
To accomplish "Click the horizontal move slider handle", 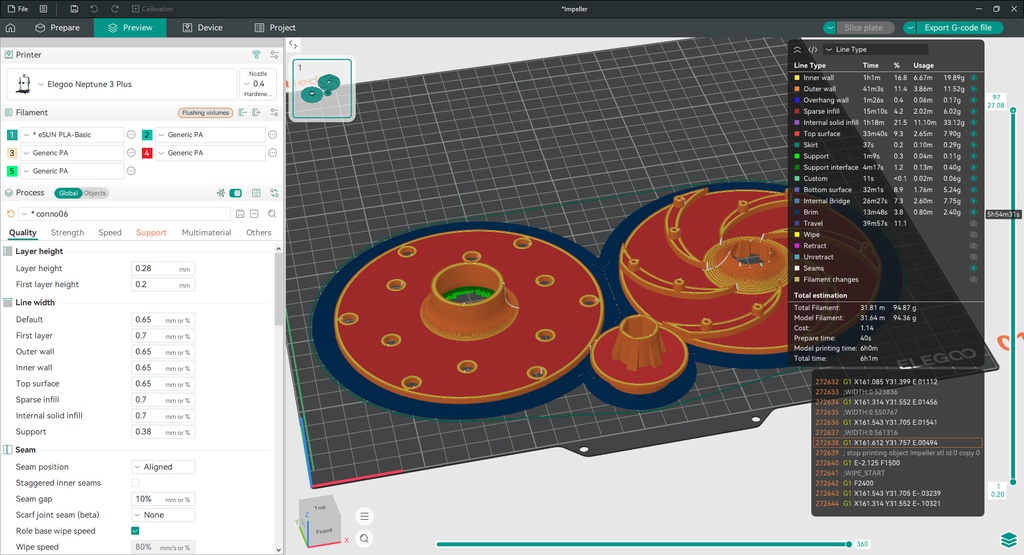I will click(x=849, y=544).
